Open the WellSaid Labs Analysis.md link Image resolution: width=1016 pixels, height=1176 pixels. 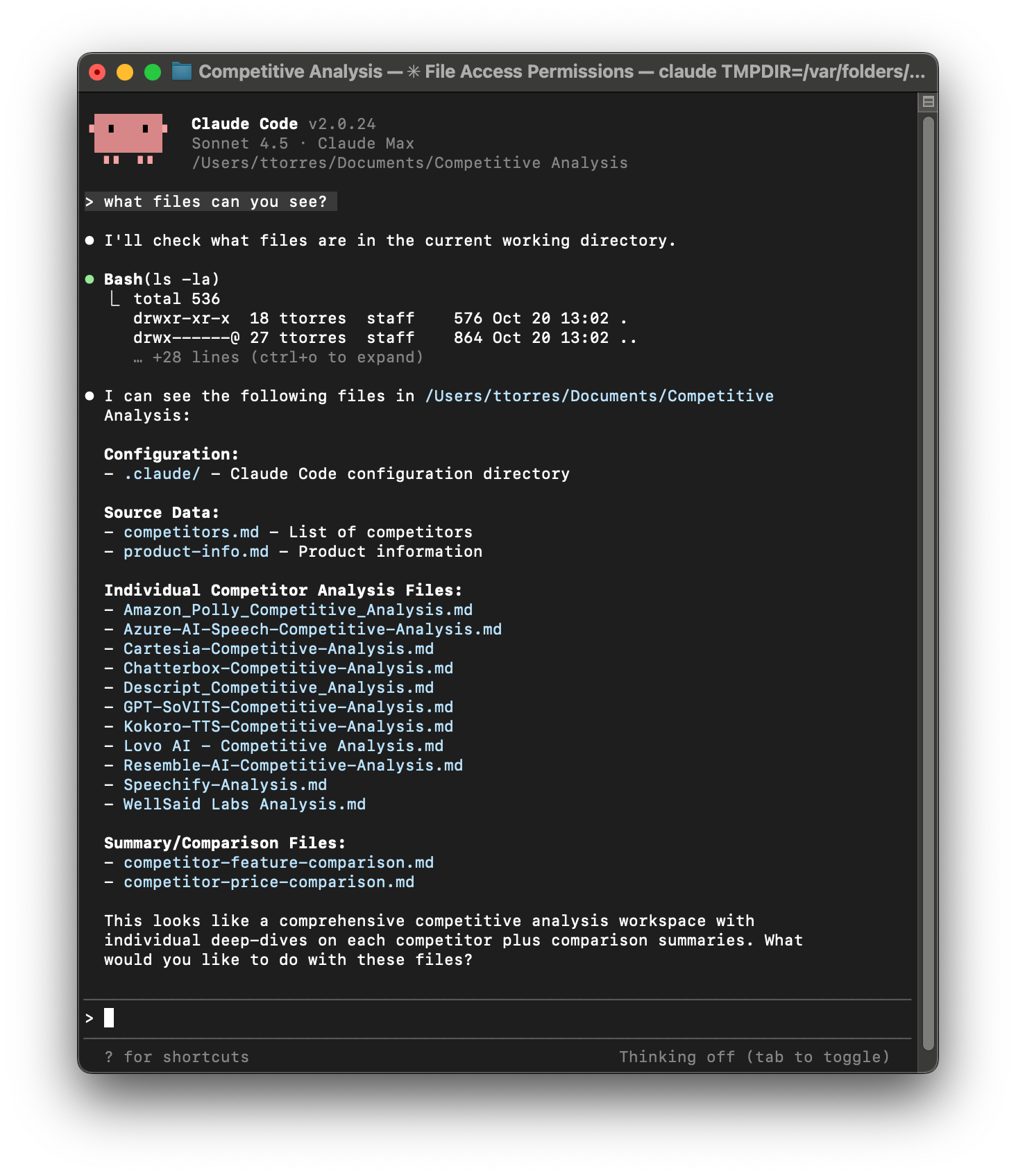[244, 804]
